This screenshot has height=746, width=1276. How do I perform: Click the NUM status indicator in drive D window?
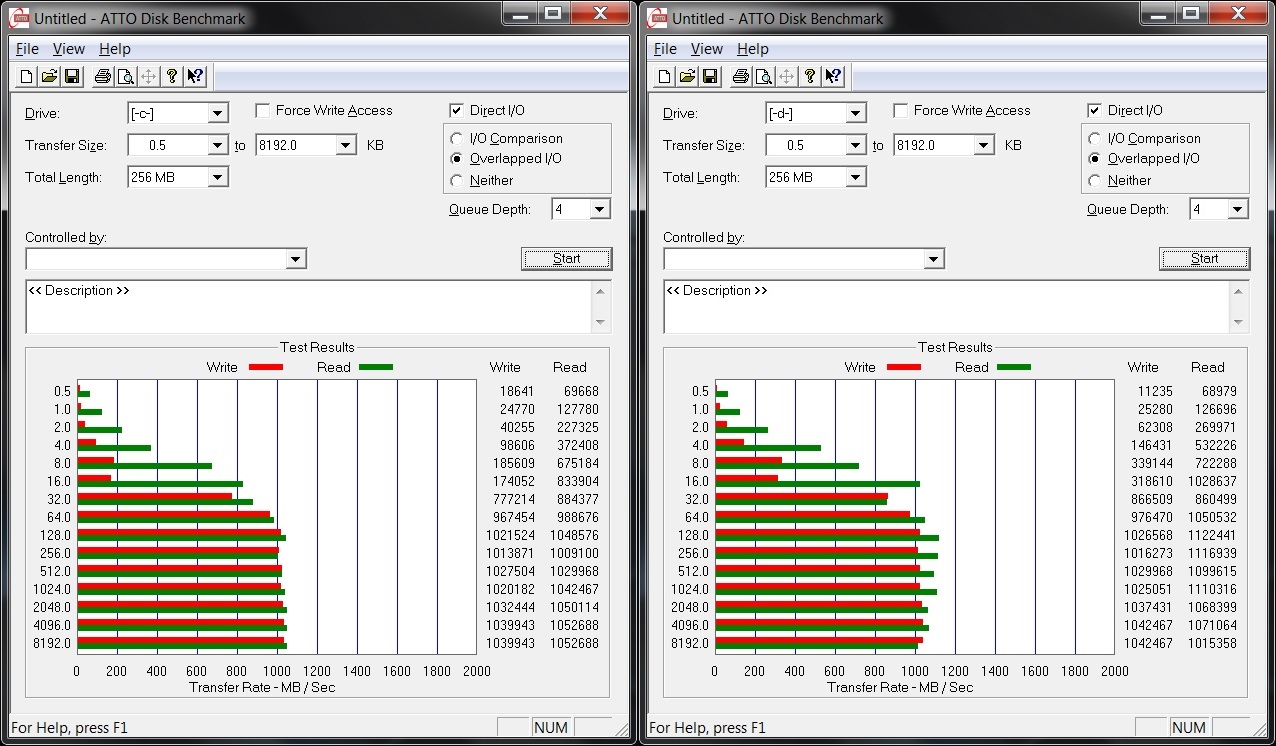pos(1189,728)
